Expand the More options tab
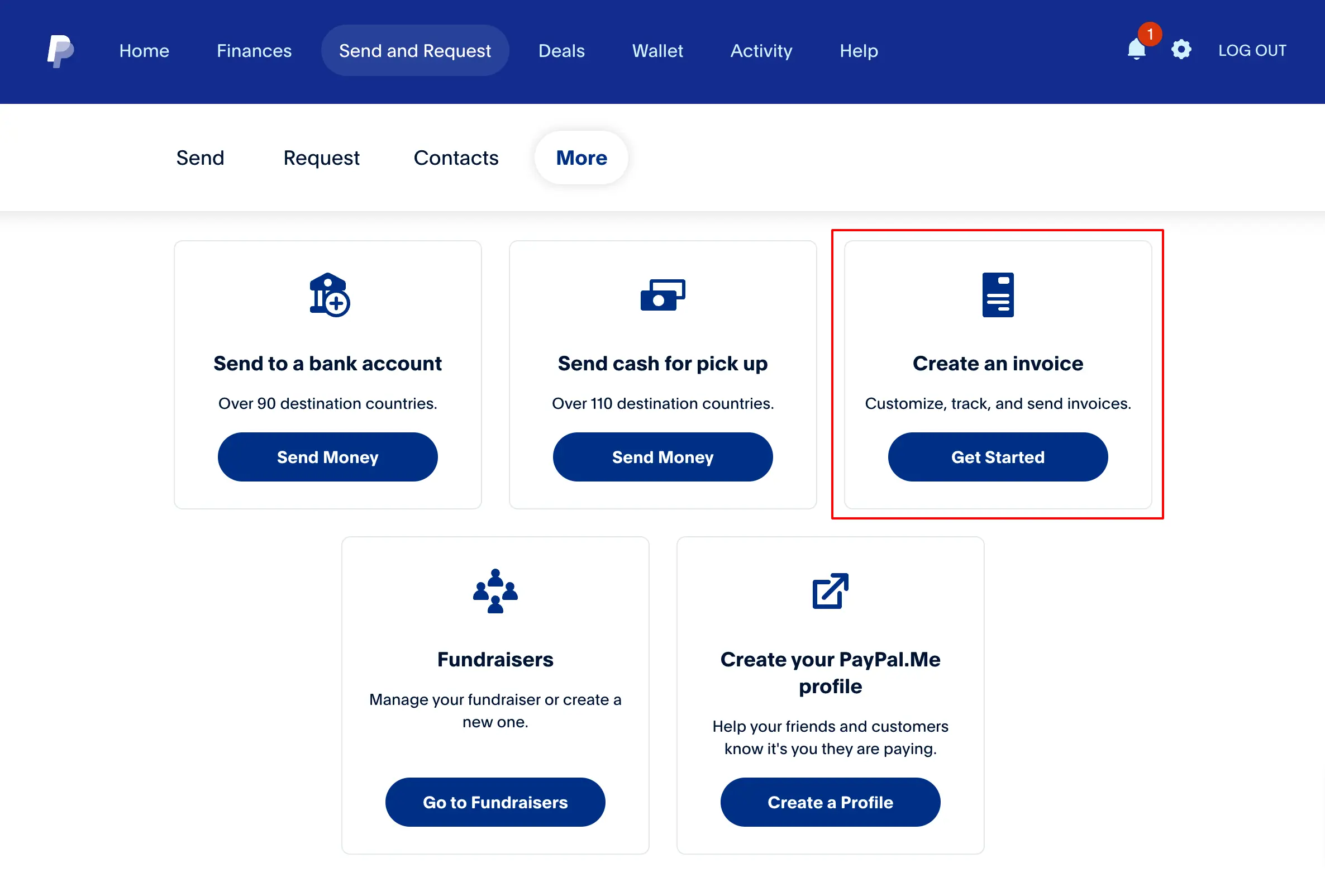1325x896 pixels. [x=581, y=158]
